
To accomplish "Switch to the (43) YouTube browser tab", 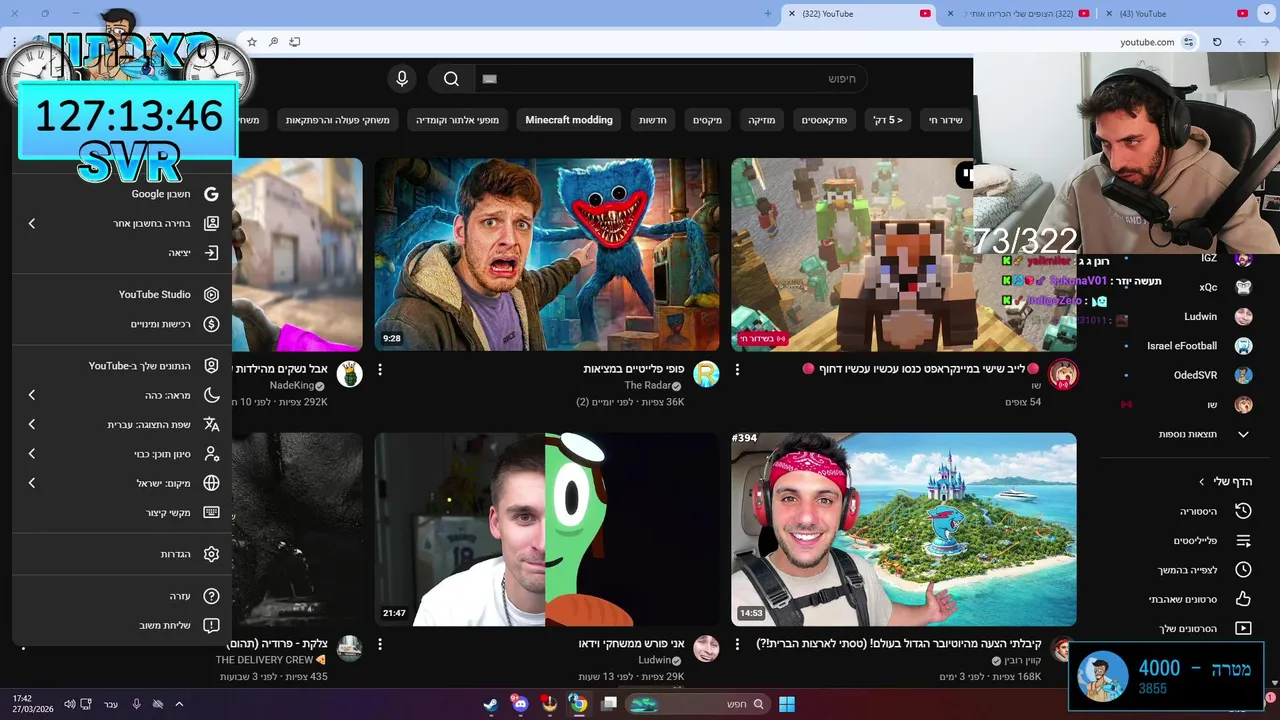I will (x=1177, y=14).
